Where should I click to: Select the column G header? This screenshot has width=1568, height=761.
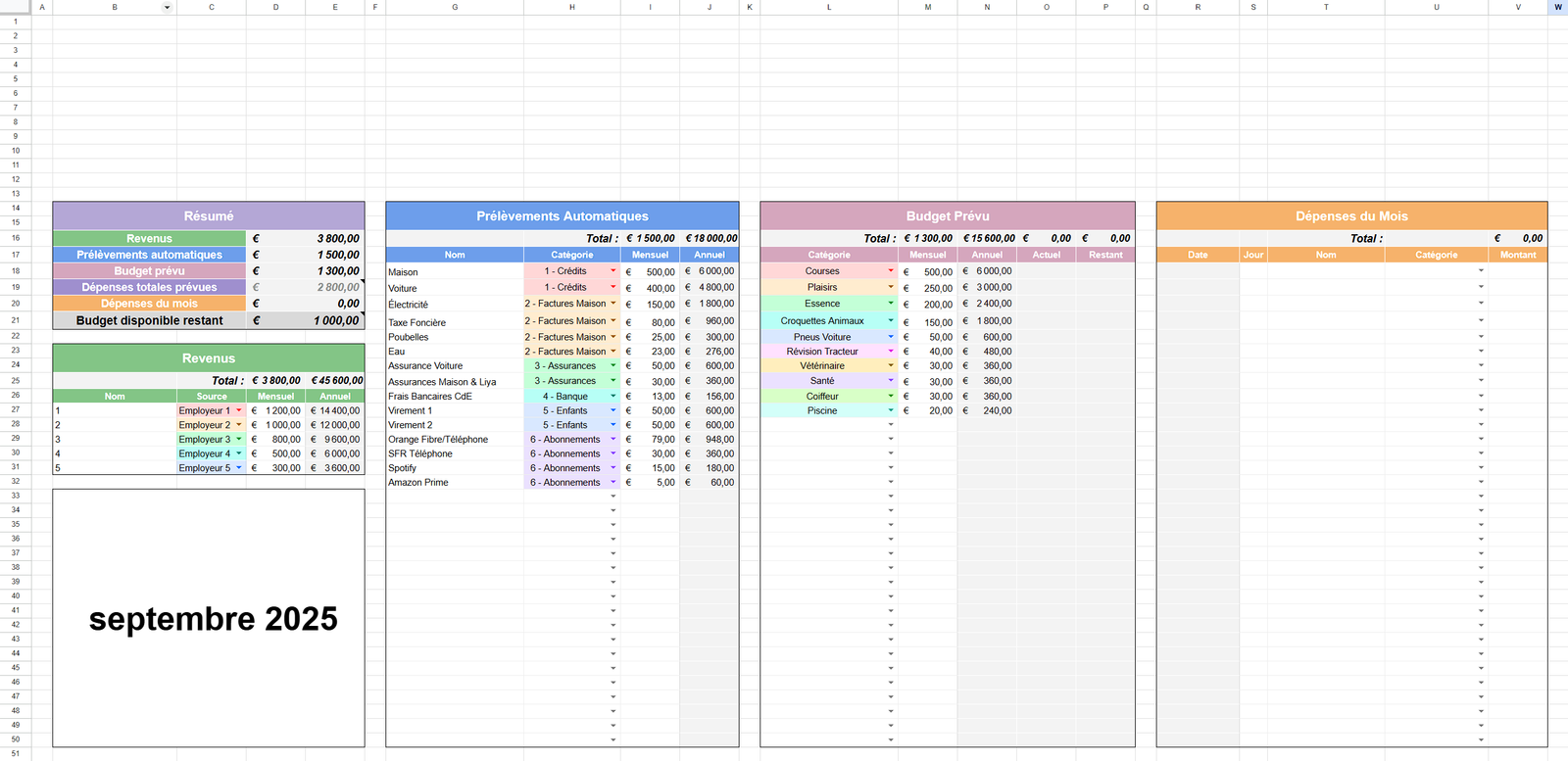pos(455,7)
